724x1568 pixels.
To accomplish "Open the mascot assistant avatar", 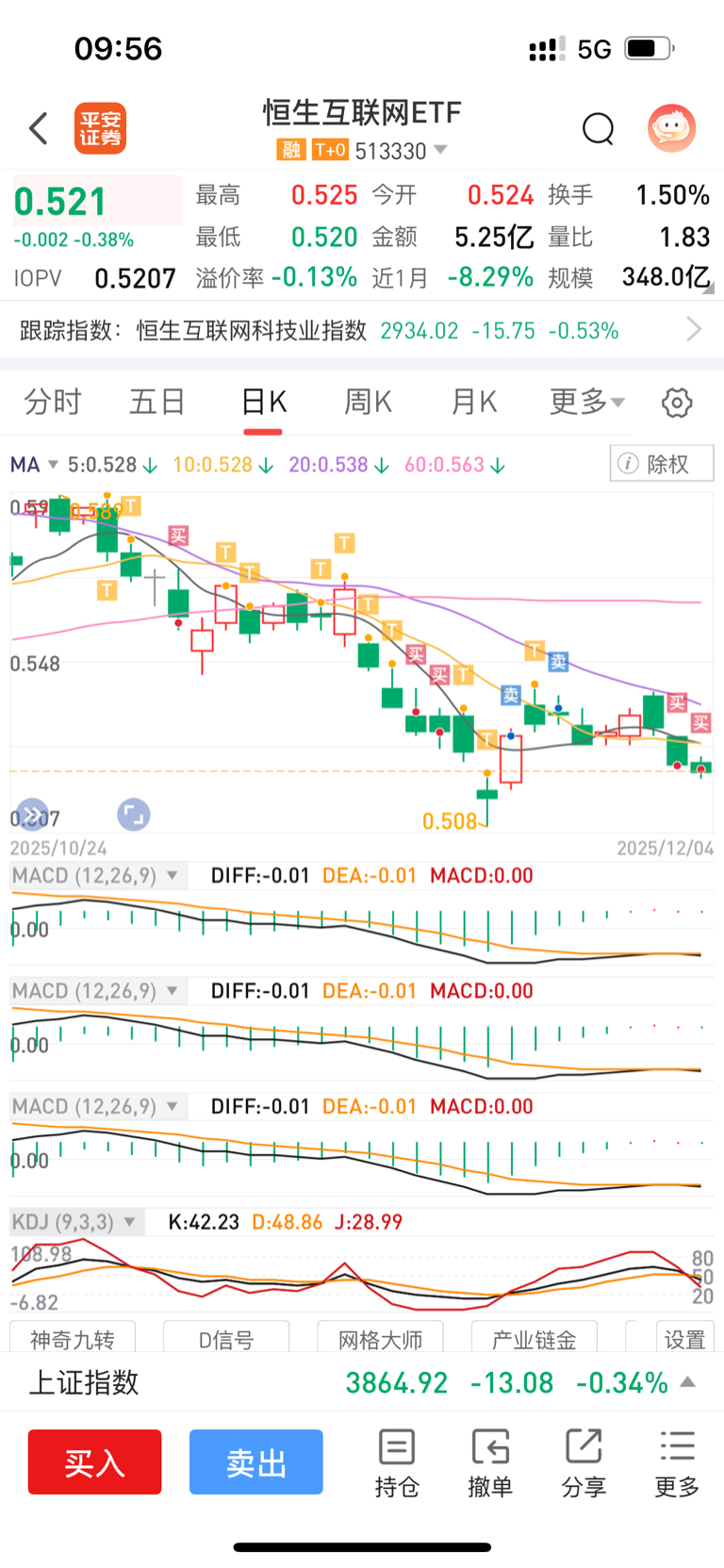I will (671, 127).
